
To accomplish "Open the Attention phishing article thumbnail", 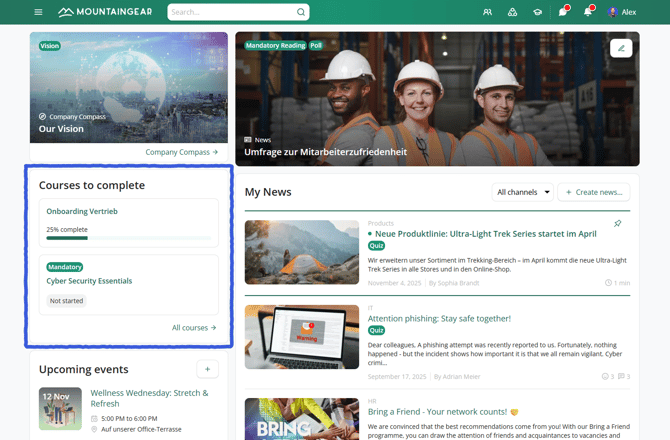I will tap(301, 337).
